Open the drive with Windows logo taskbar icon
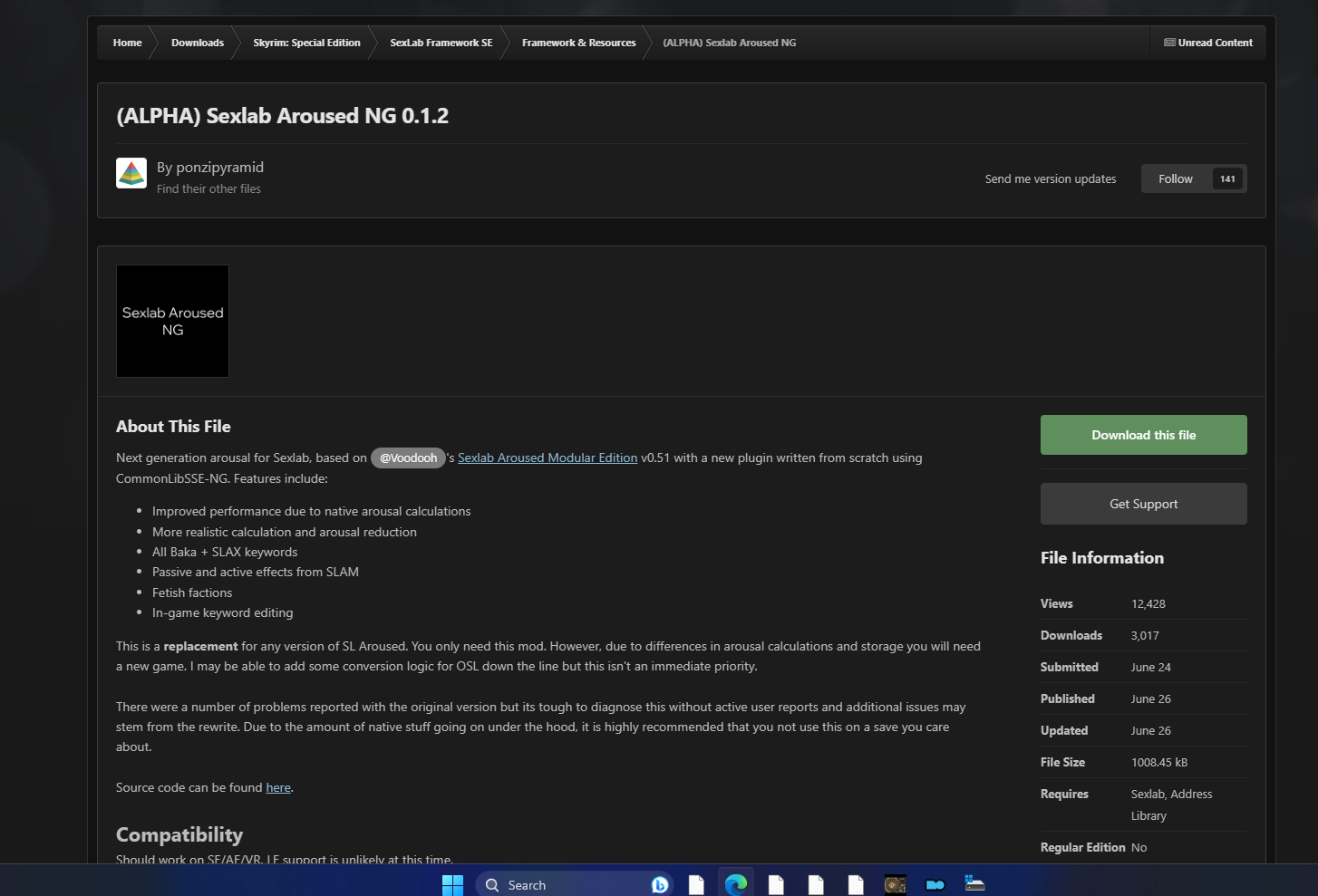1318x896 pixels. click(975, 884)
